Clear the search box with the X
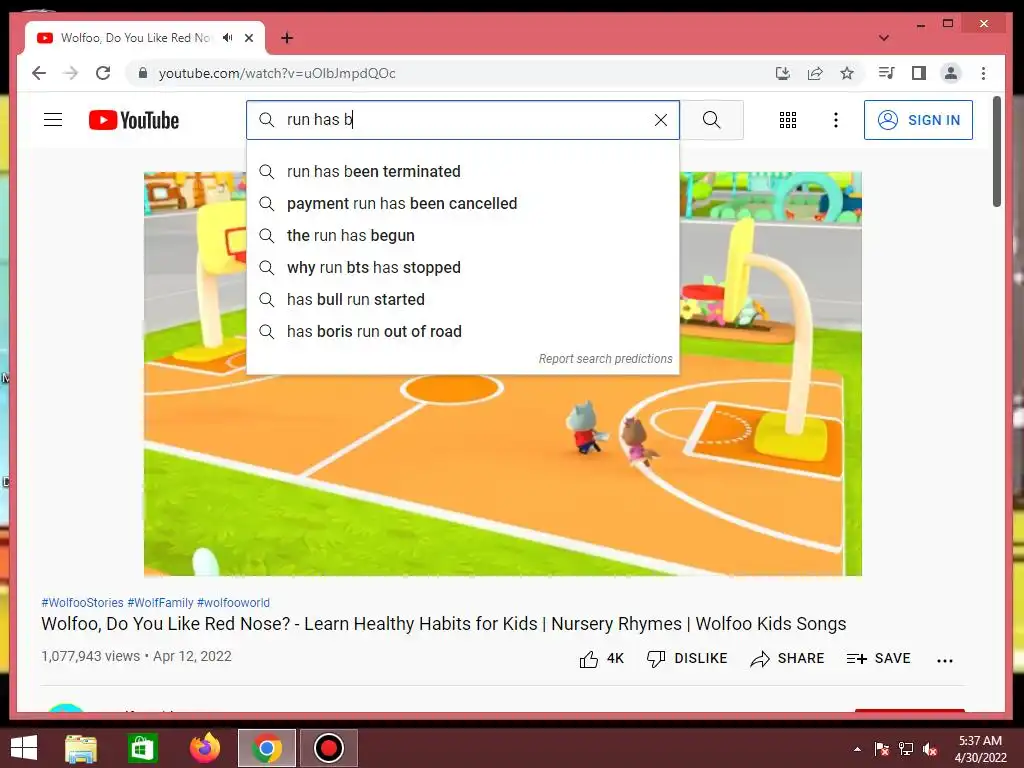Viewport: 1024px width, 768px height. [660, 120]
